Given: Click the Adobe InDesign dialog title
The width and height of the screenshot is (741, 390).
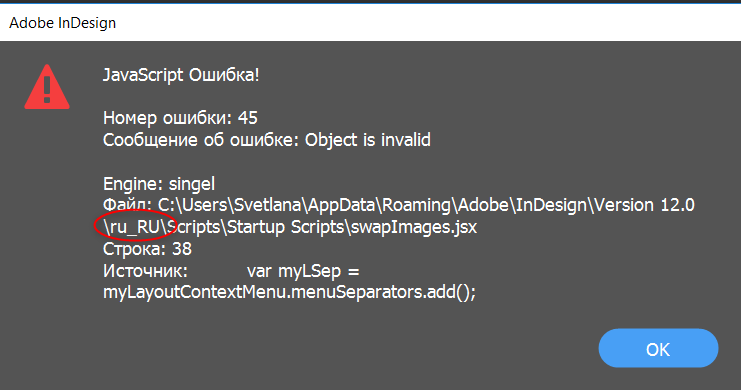Looking at the screenshot, I should [x=62, y=23].
